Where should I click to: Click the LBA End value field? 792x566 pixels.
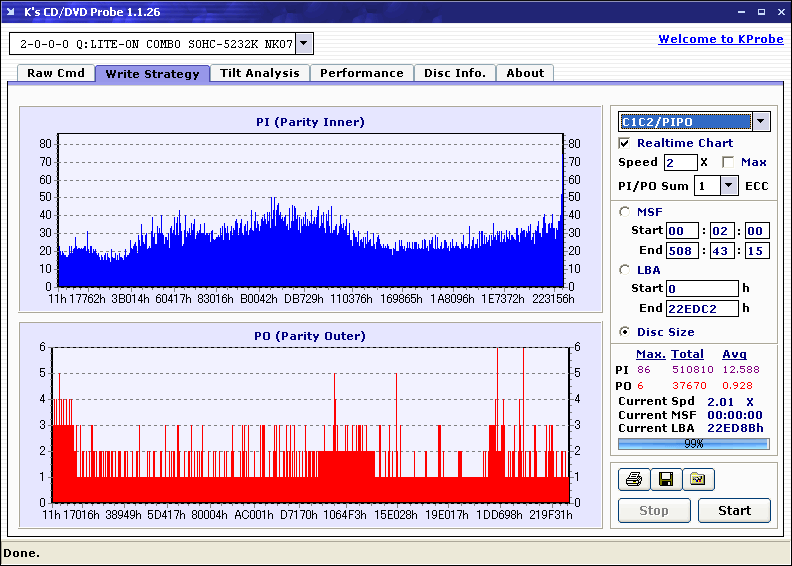coord(702,308)
